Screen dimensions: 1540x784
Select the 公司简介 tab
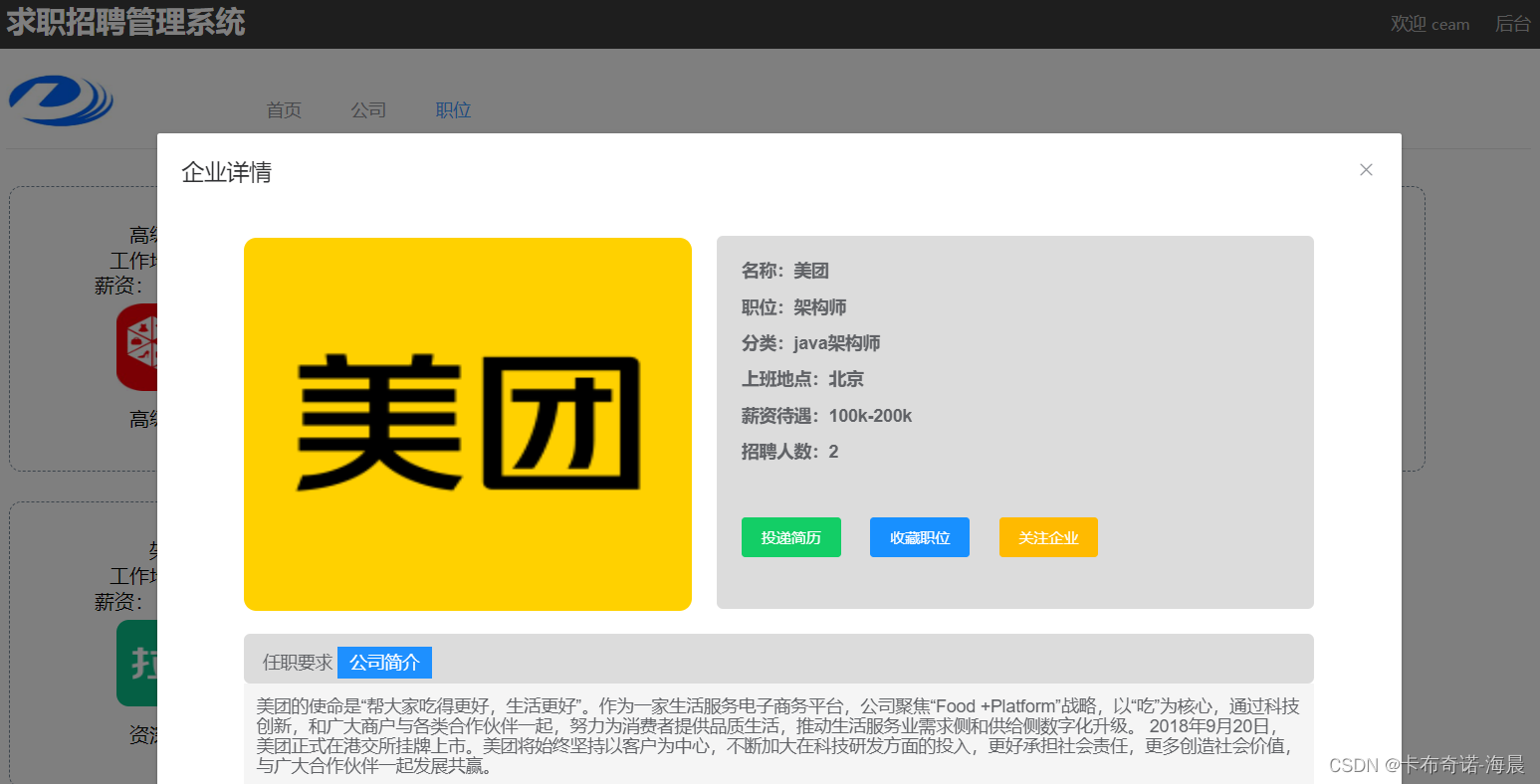(x=384, y=663)
